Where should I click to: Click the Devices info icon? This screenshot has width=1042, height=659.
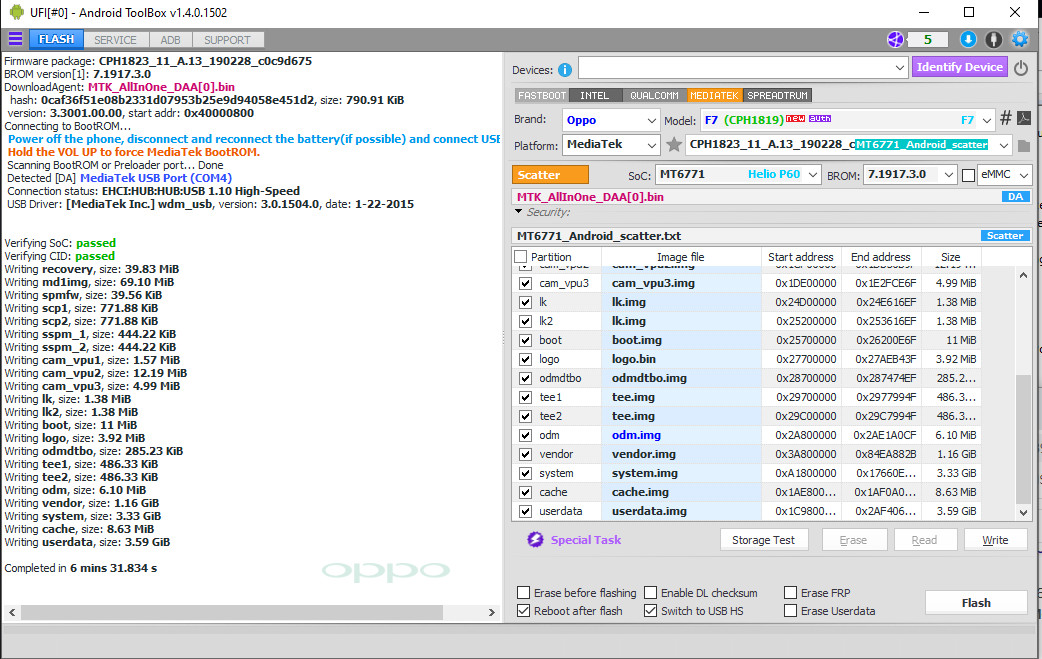565,69
